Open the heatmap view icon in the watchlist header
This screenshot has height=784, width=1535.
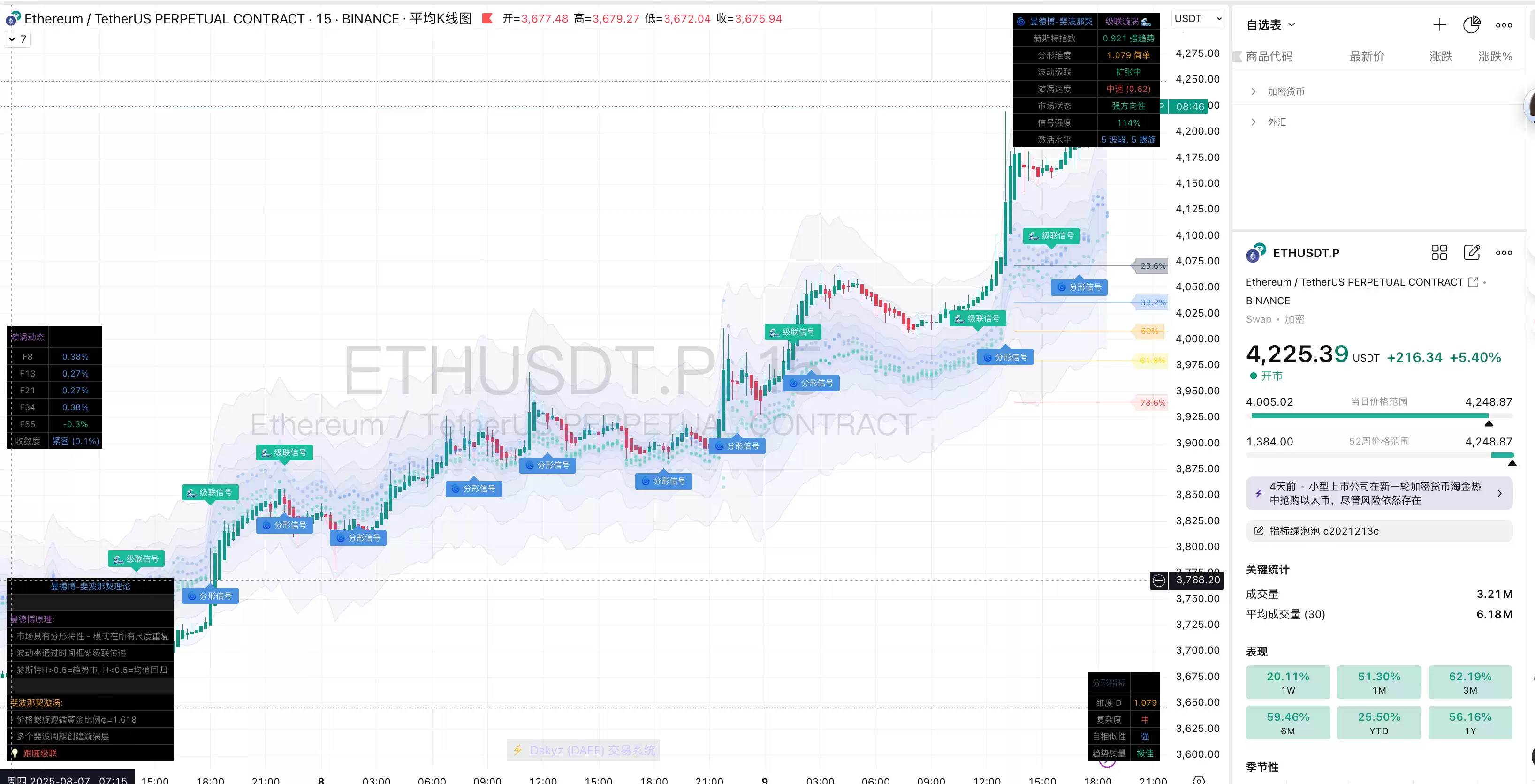pyautogui.click(x=1472, y=24)
